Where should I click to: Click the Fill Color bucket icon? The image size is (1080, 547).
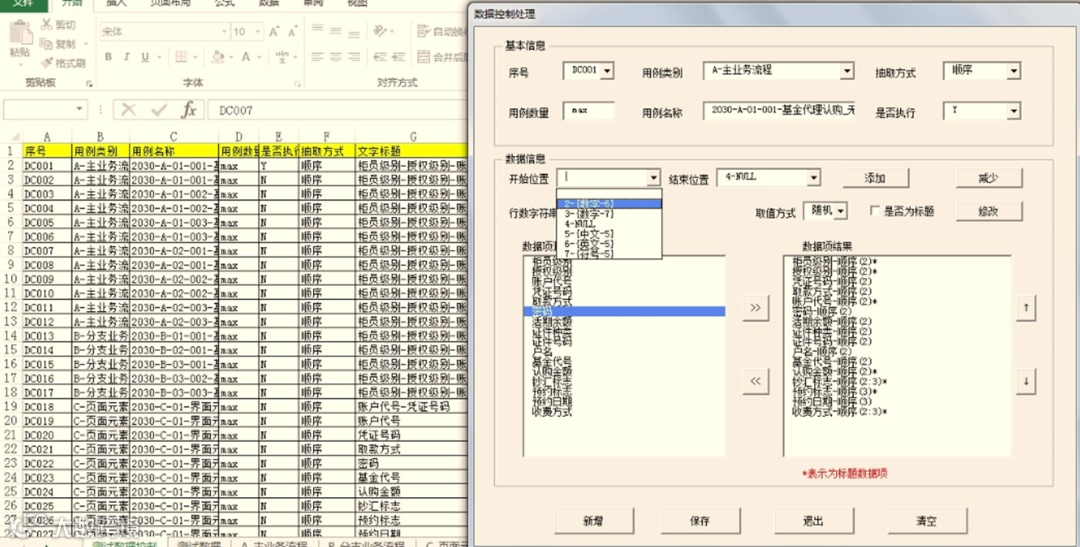coord(218,57)
